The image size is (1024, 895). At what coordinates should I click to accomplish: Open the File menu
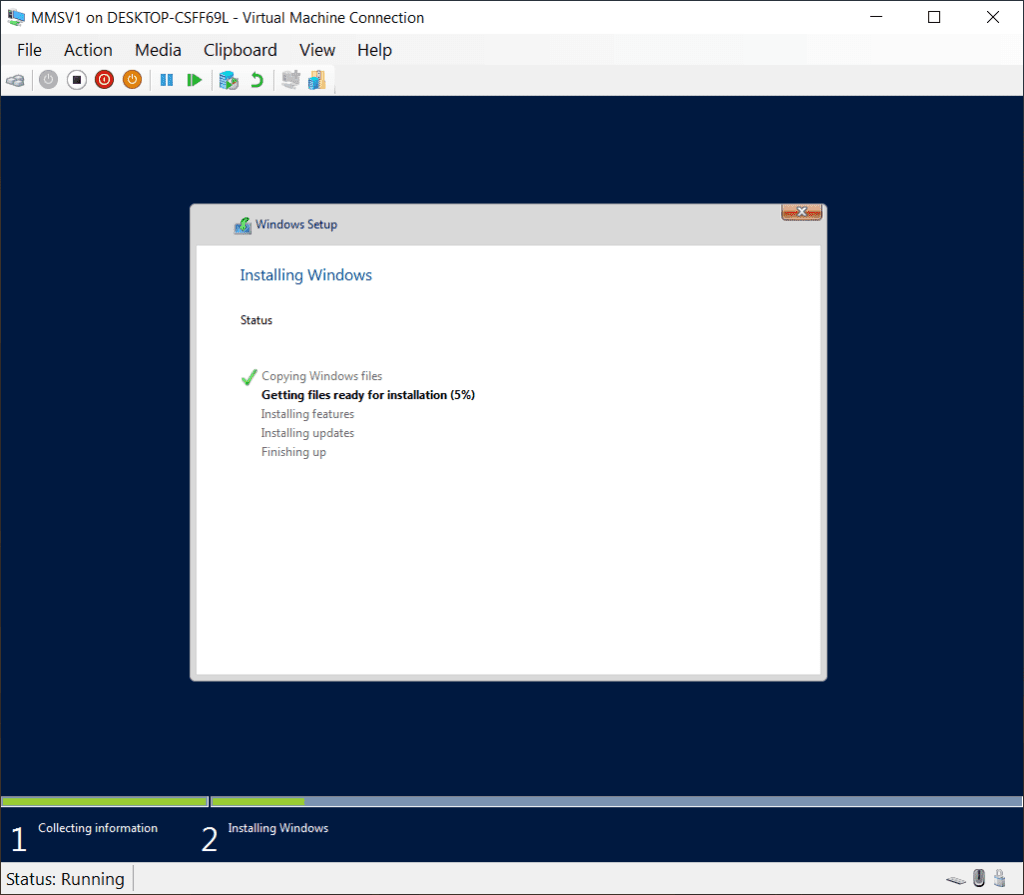click(x=29, y=50)
